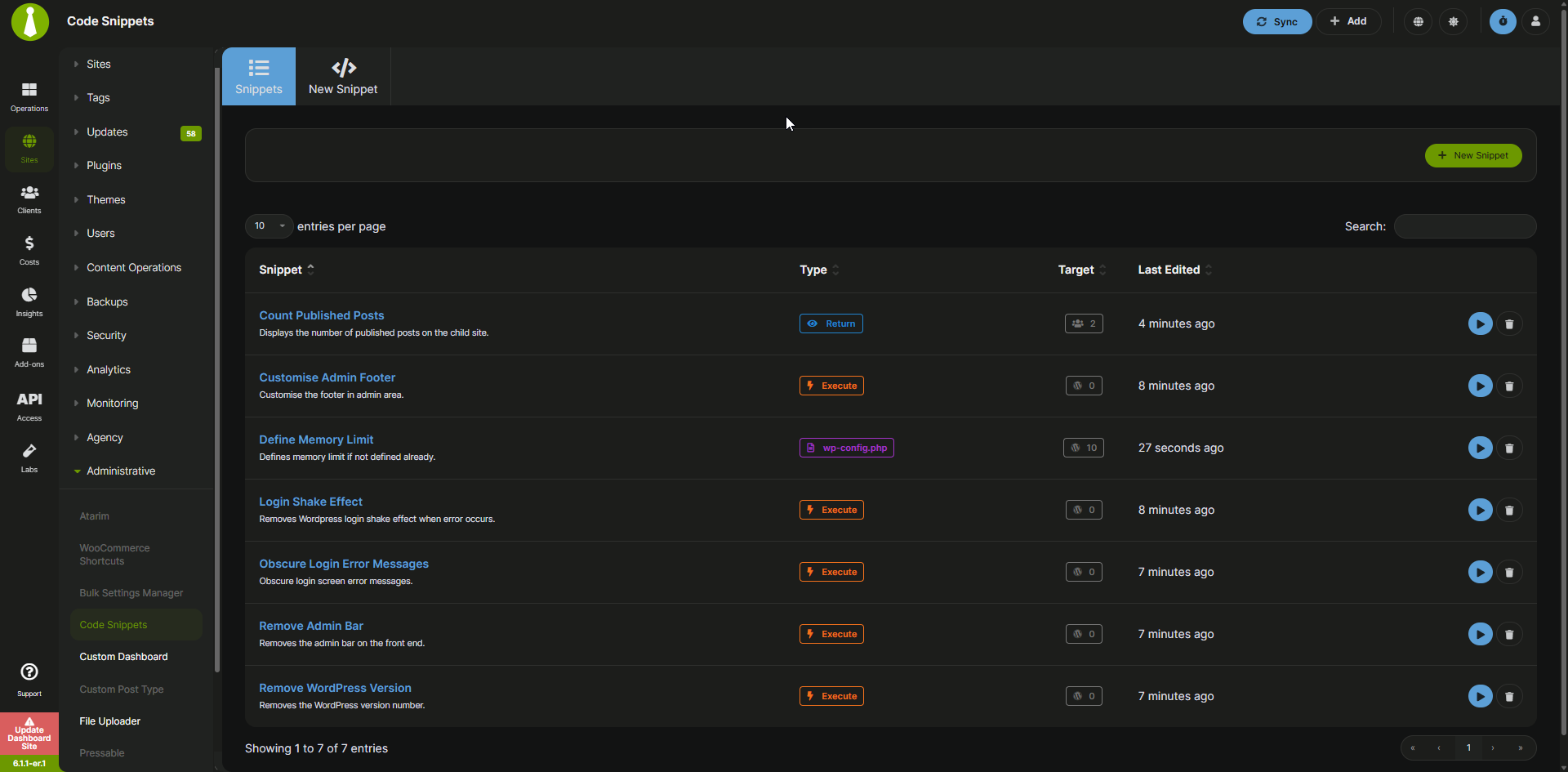Open the Support question mark icon
Image resolution: width=1568 pixels, height=772 pixels.
[x=29, y=680]
